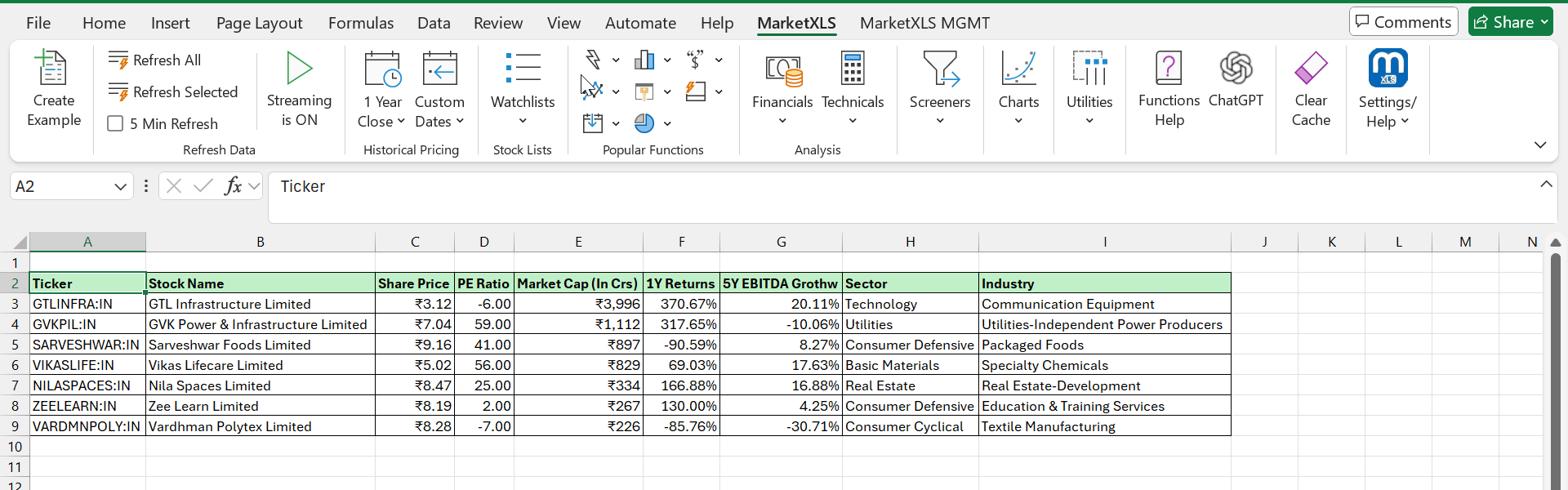Expand the dollar quote function dropdown
Screen dimensions: 1568x490
pyautogui.click(x=719, y=60)
